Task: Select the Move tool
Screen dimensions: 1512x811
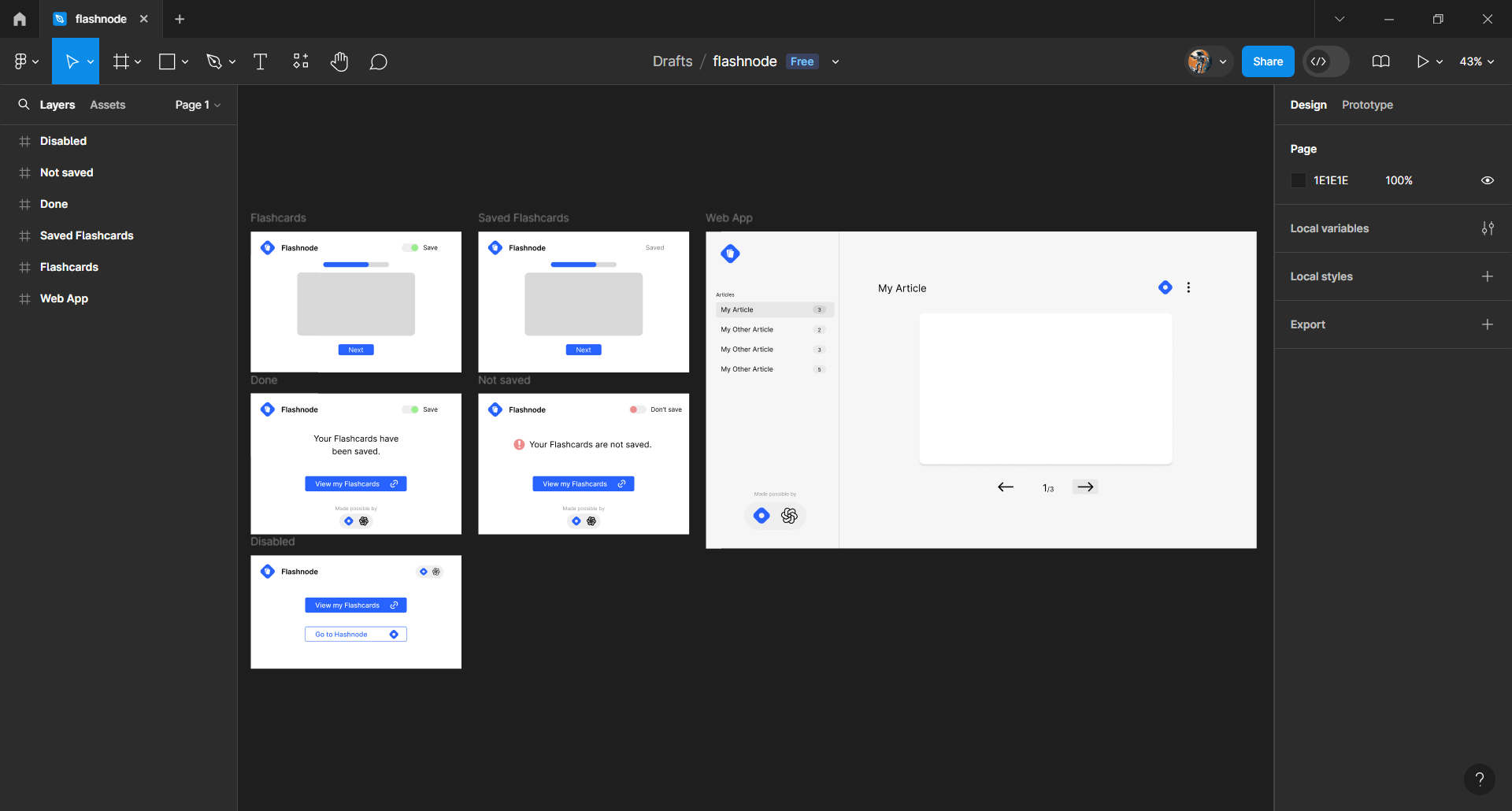Action: 71,61
